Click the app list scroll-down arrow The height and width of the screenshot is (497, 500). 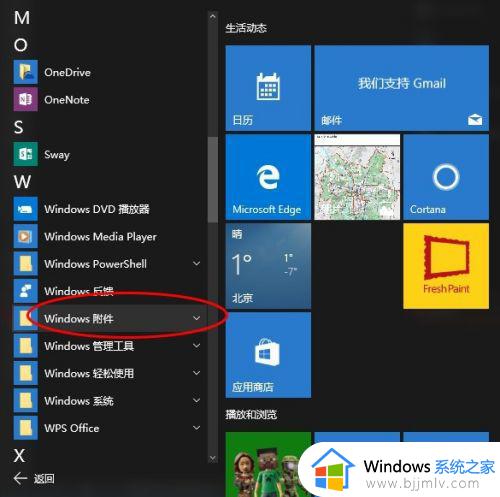point(213,458)
